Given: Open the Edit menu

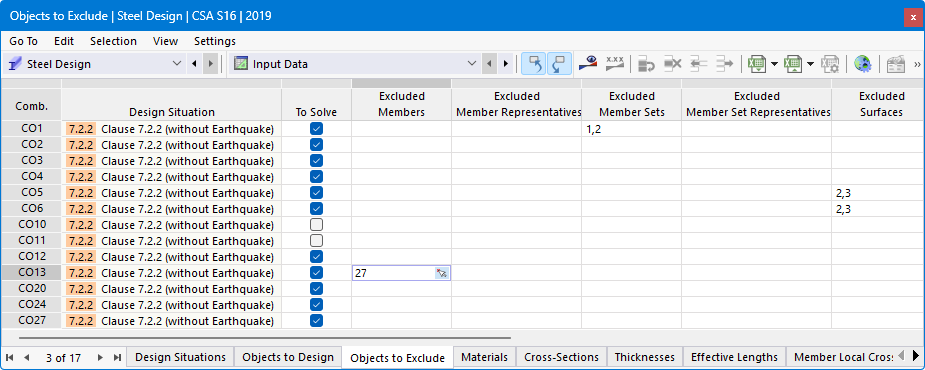Looking at the screenshot, I should (x=64, y=41).
